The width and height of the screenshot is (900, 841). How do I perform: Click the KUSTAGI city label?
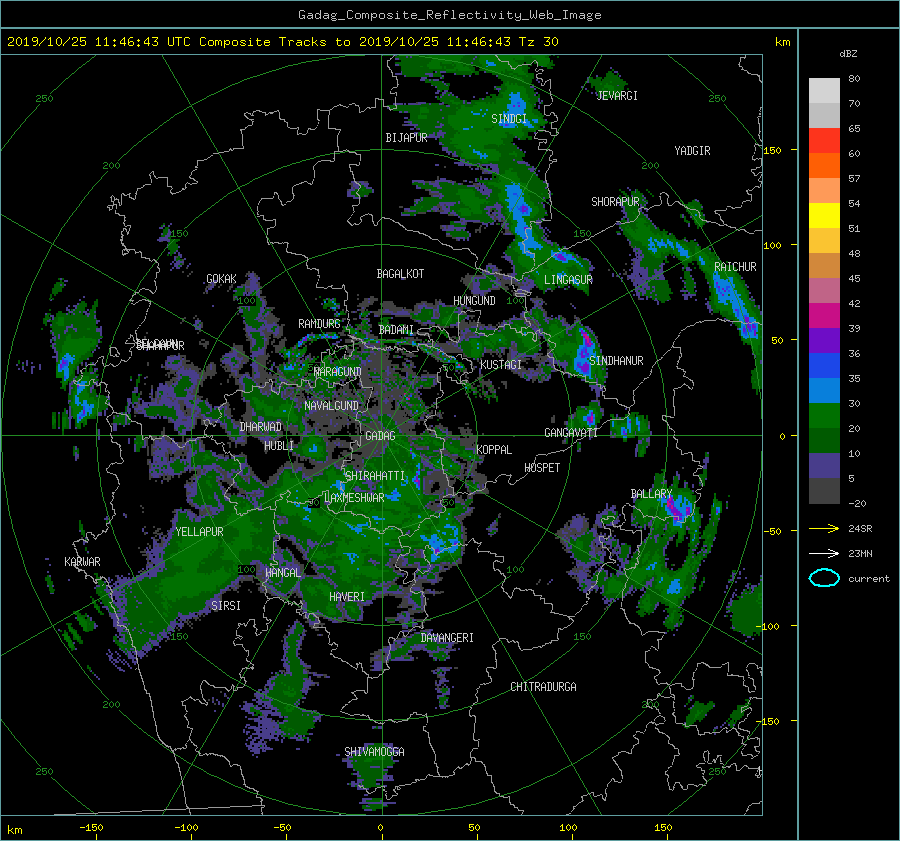(x=501, y=365)
